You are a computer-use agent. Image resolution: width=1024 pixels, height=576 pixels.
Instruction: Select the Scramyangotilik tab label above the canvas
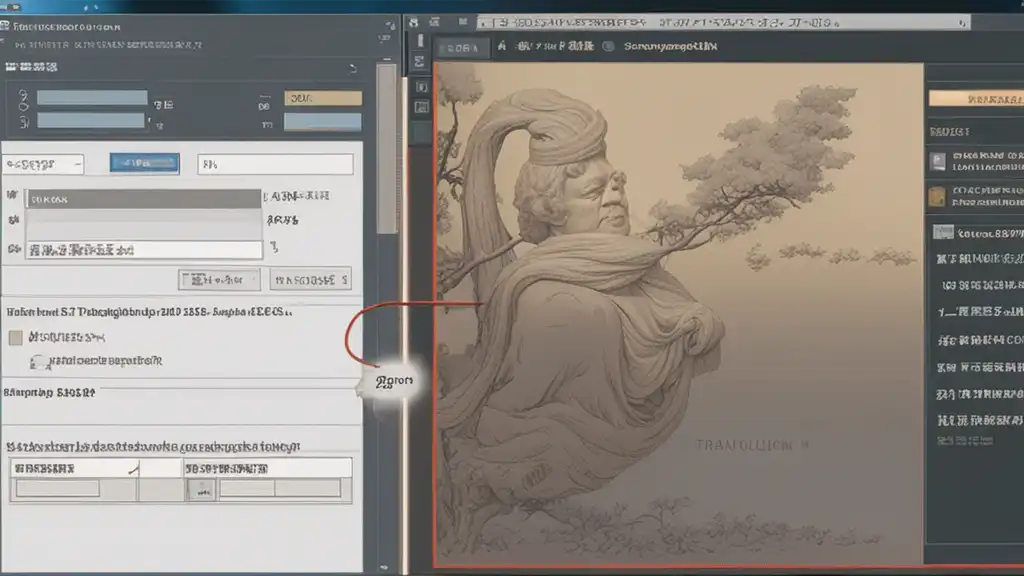pyautogui.click(x=670, y=46)
